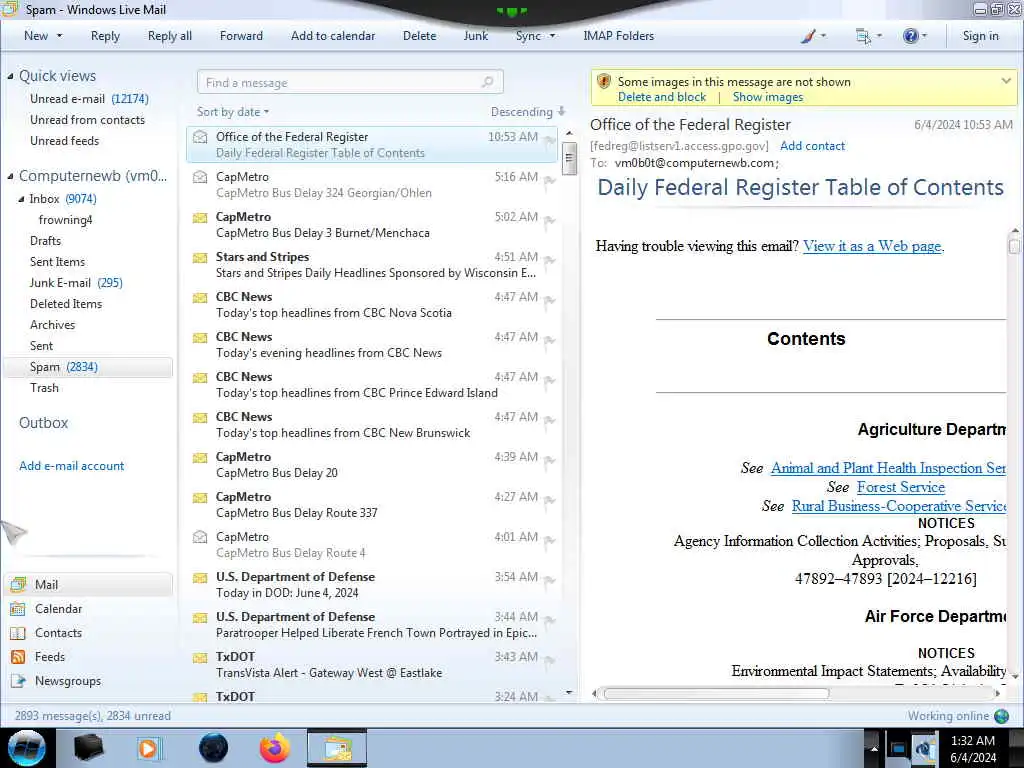Expand the info bar chevron
Image resolution: width=1024 pixels, height=768 pixels.
[1006, 81]
